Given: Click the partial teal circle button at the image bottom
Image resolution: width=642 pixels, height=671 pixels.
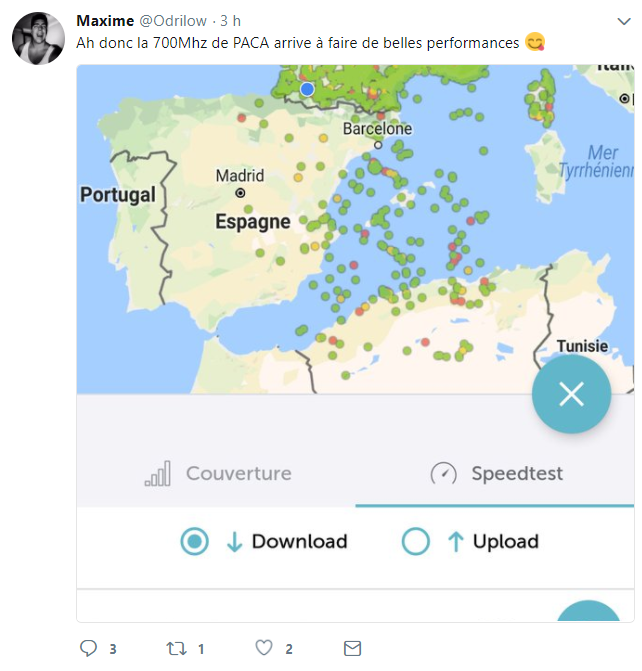Looking at the screenshot, I should click(590, 613).
